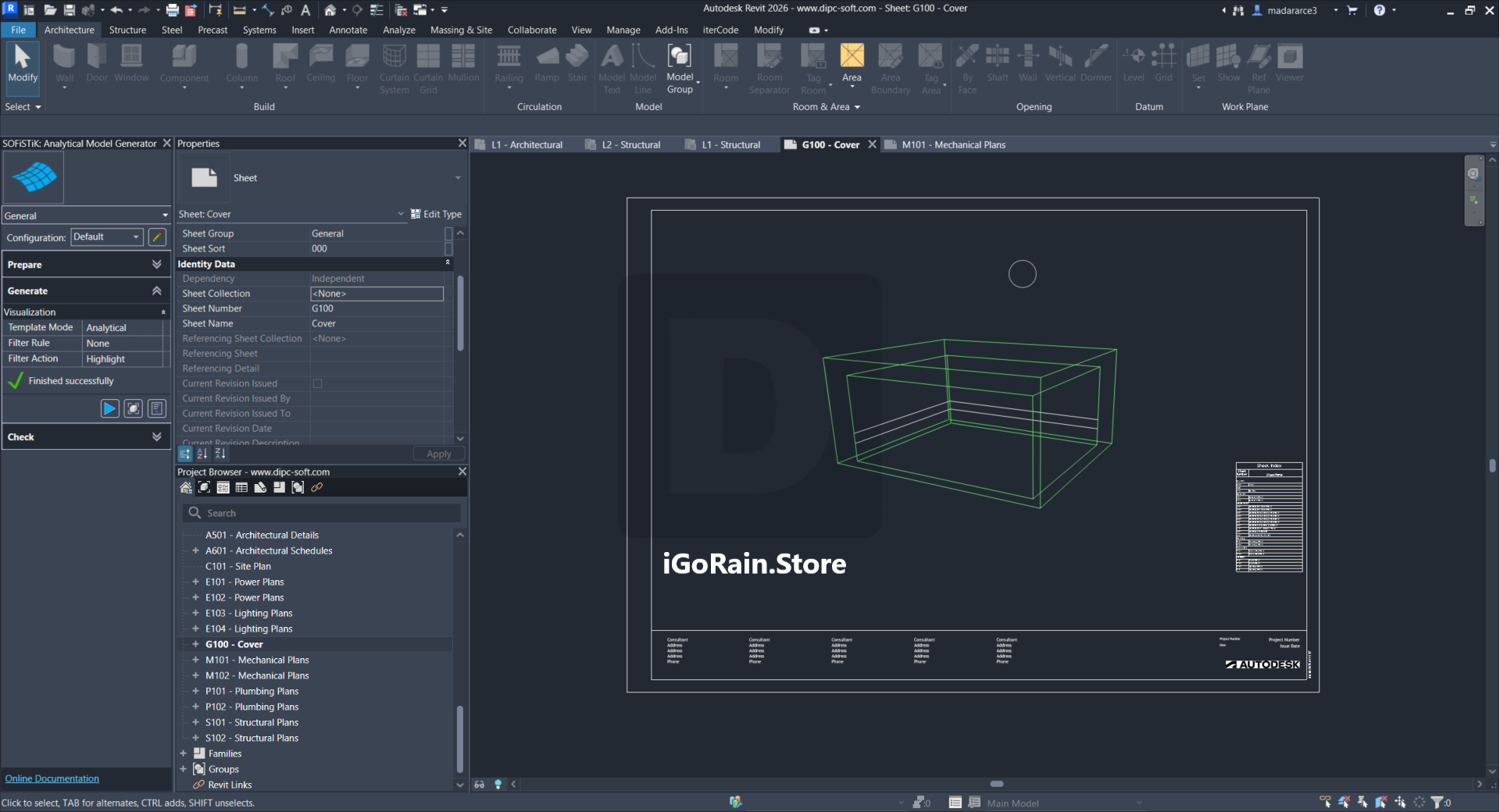Click the Print icon in quick access toolbar
Image resolution: width=1500 pixels, height=812 pixels.
(x=173, y=10)
